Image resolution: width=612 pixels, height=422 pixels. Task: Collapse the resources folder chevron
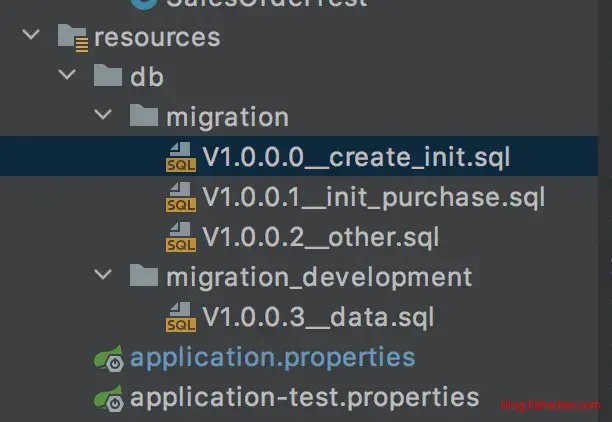click(x=32, y=38)
